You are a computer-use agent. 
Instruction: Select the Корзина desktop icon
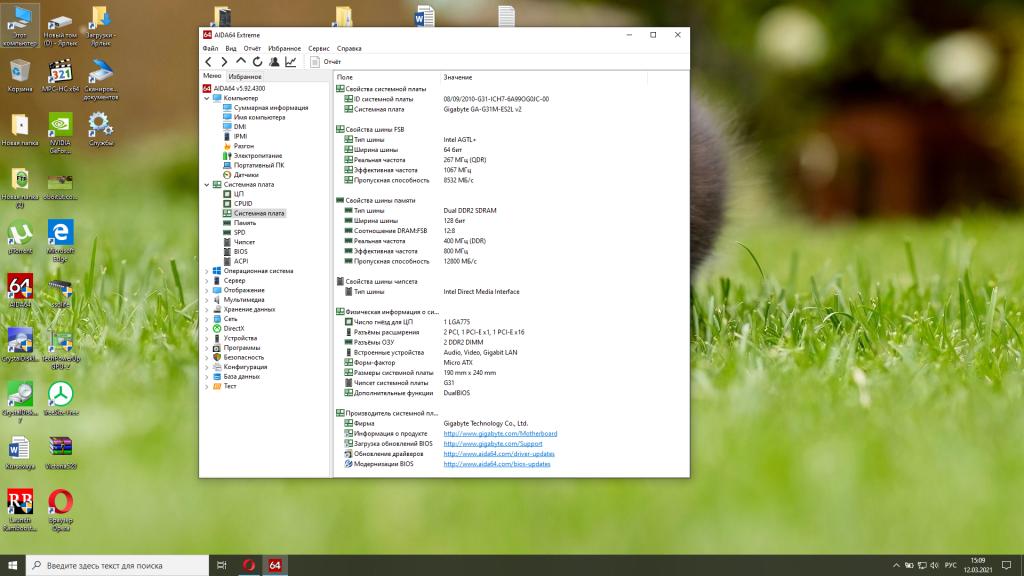point(20,76)
